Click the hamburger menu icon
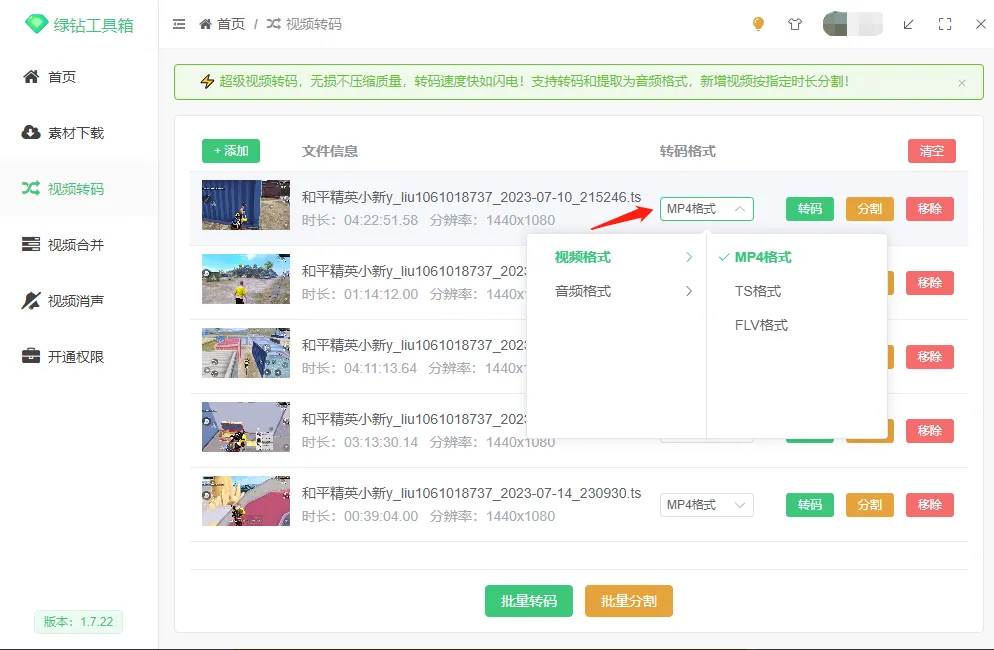This screenshot has height=650, width=994. point(179,24)
